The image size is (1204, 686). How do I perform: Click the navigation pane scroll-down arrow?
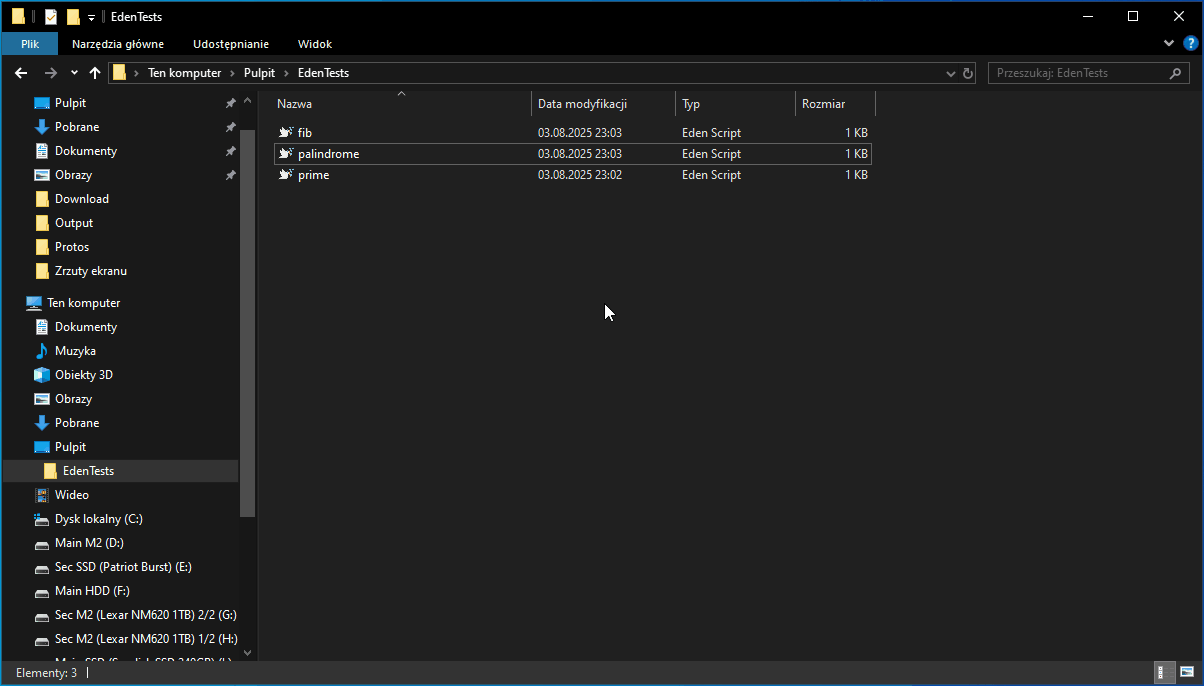tap(248, 653)
